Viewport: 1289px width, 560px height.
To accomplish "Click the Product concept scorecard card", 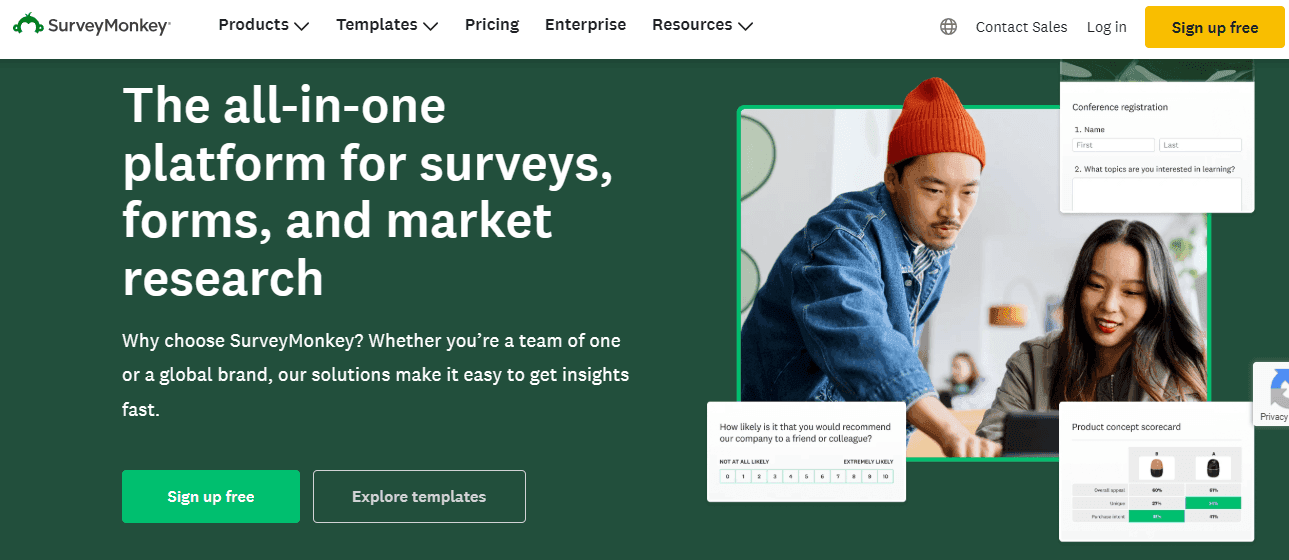I will (1156, 471).
